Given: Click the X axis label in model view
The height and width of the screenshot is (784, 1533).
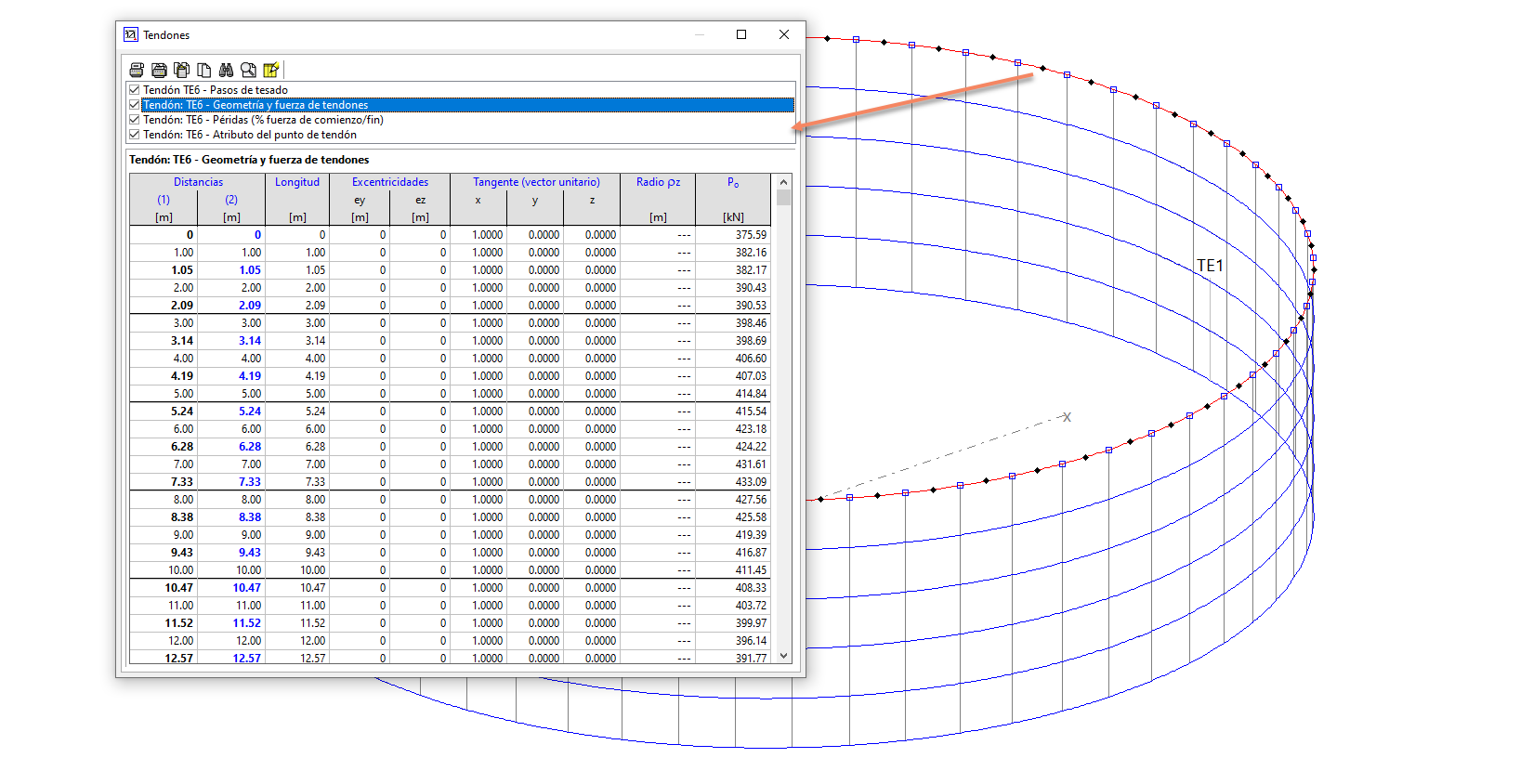Looking at the screenshot, I should (x=1068, y=417).
